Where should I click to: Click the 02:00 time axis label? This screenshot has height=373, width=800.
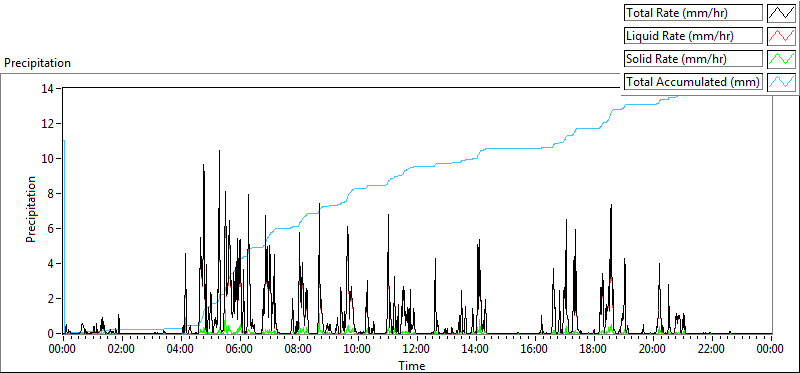point(121,349)
